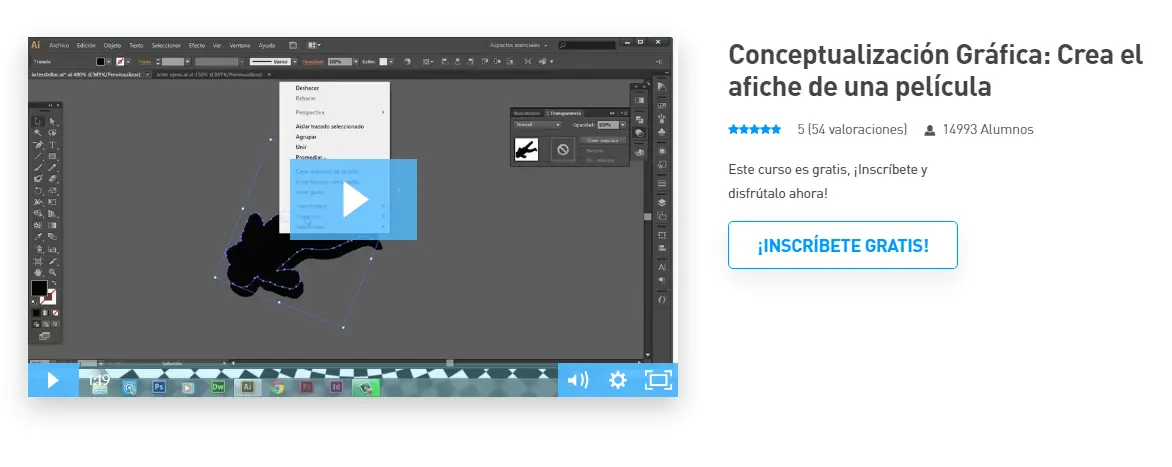
Task: Click the Stroke swatch in the toolbox
Action: (x=49, y=296)
